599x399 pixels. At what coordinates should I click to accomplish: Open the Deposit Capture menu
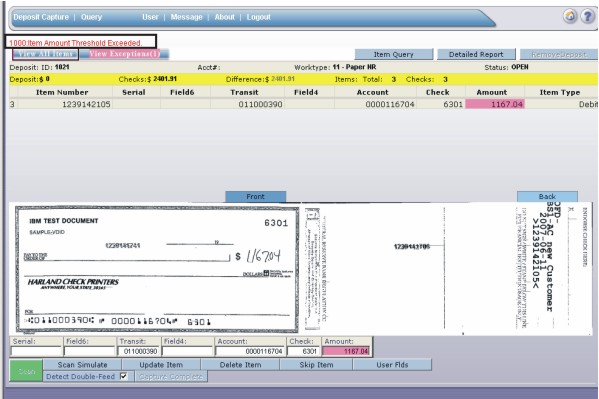coord(41,17)
